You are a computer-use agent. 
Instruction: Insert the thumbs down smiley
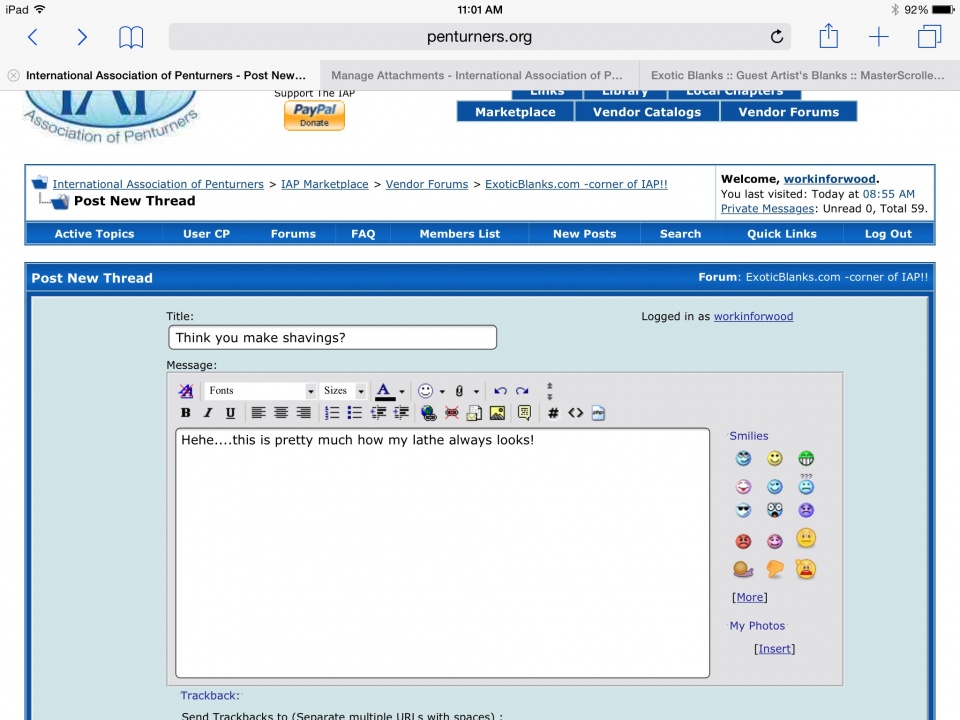pyautogui.click(x=774, y=569)
